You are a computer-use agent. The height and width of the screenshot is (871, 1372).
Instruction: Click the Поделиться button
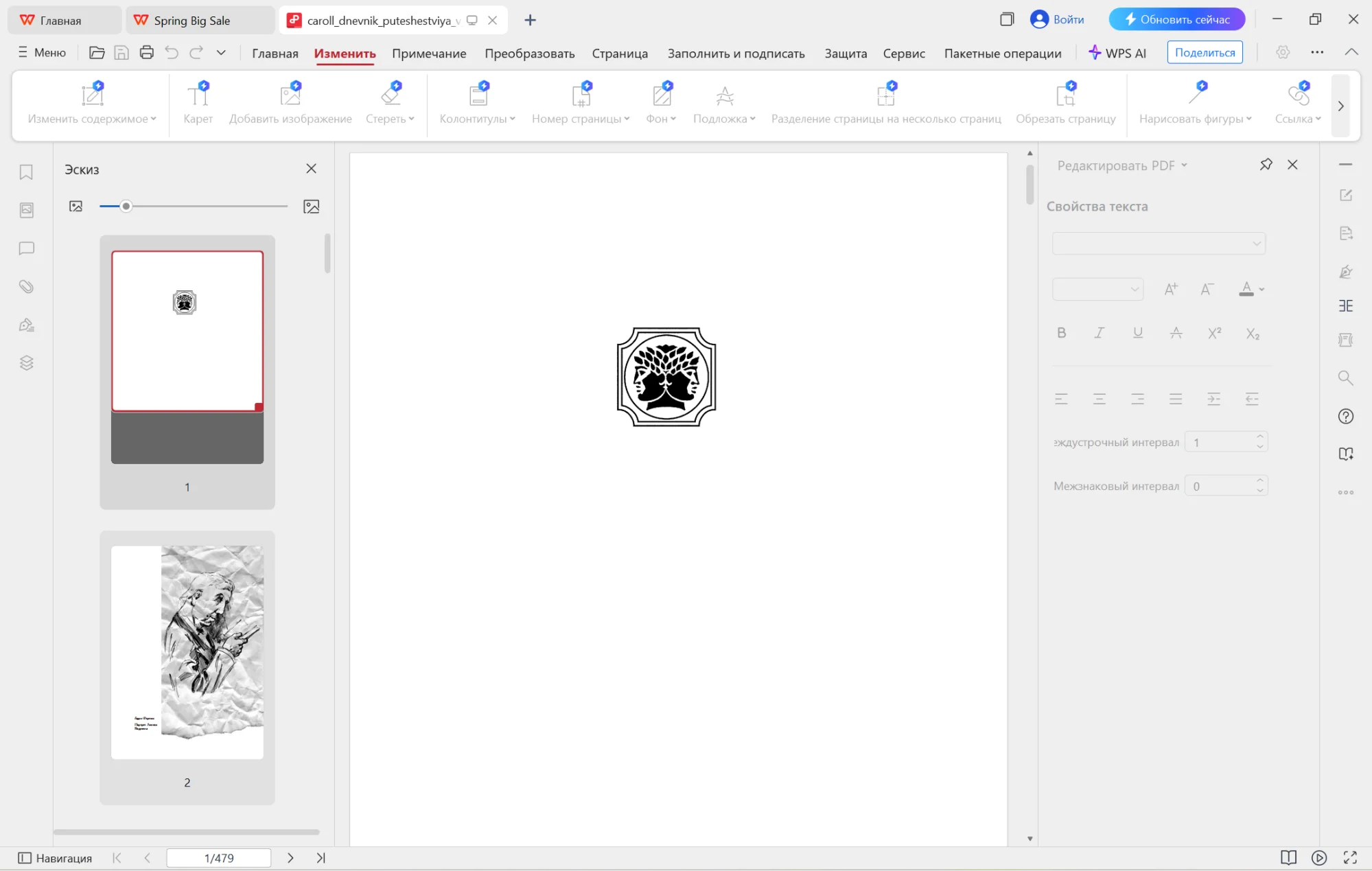tap(1205, 52)
